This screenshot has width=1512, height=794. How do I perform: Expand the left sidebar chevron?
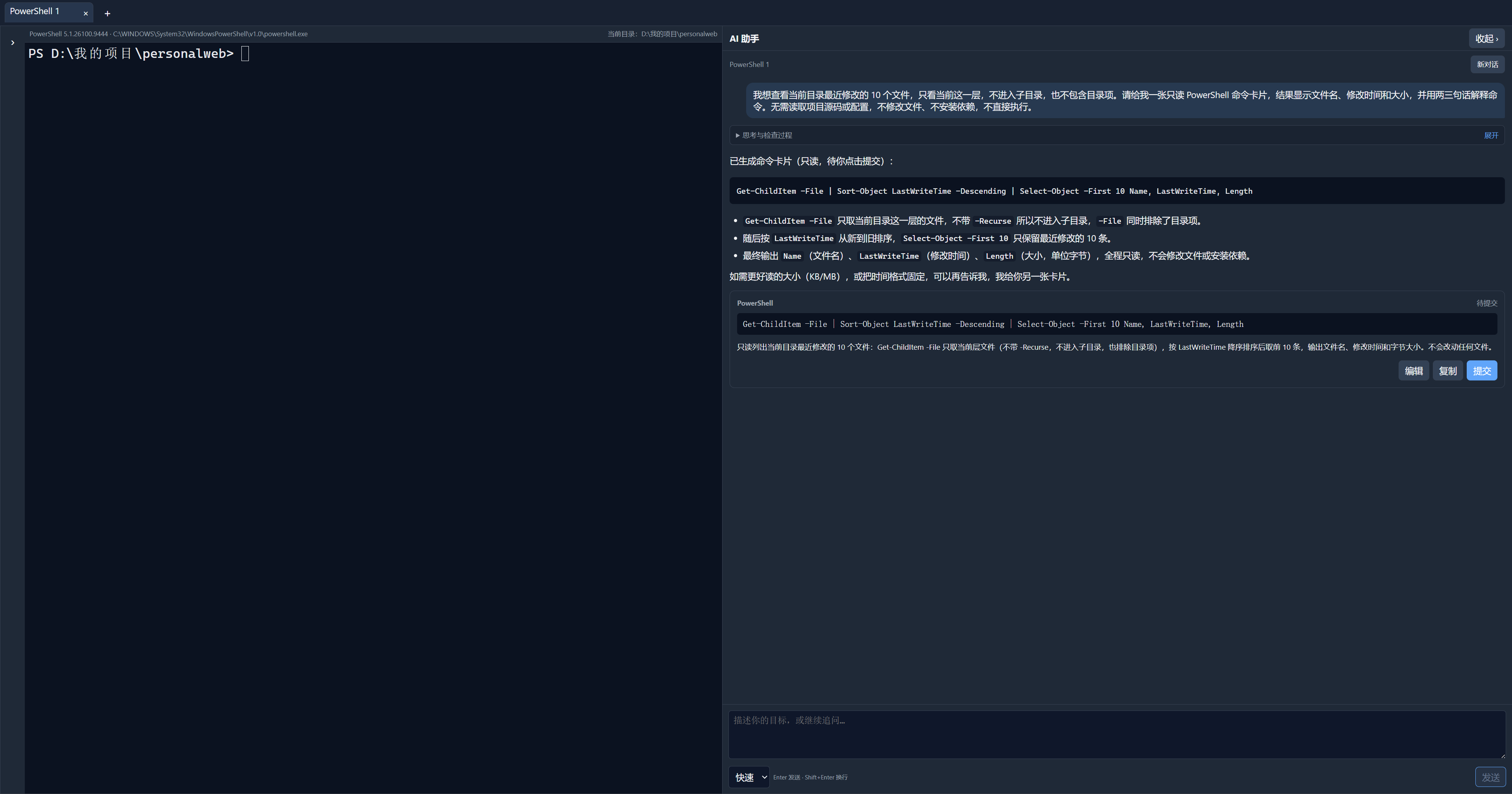click(x=12, y=43)
